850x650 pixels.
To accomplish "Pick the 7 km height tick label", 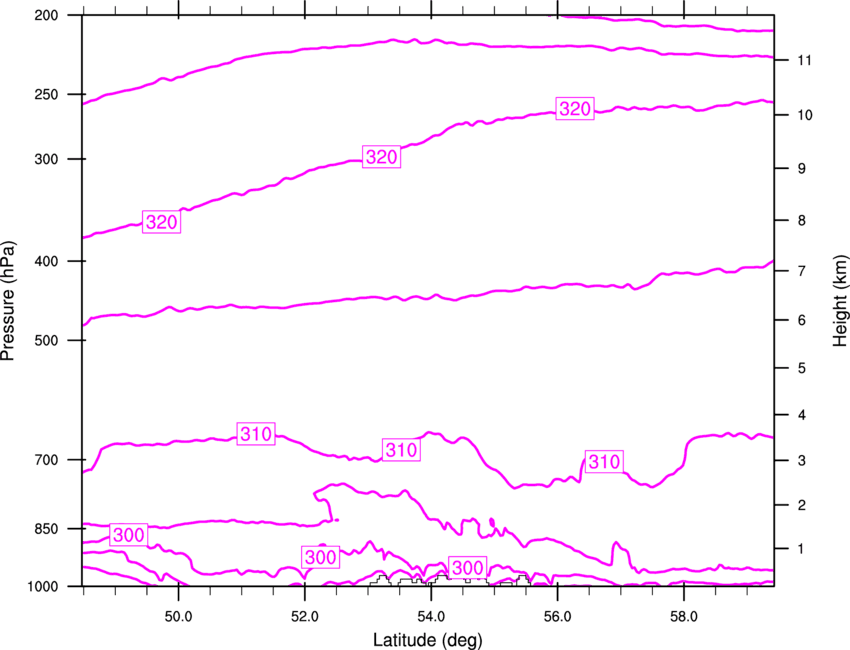I will [x=801, y=271].
